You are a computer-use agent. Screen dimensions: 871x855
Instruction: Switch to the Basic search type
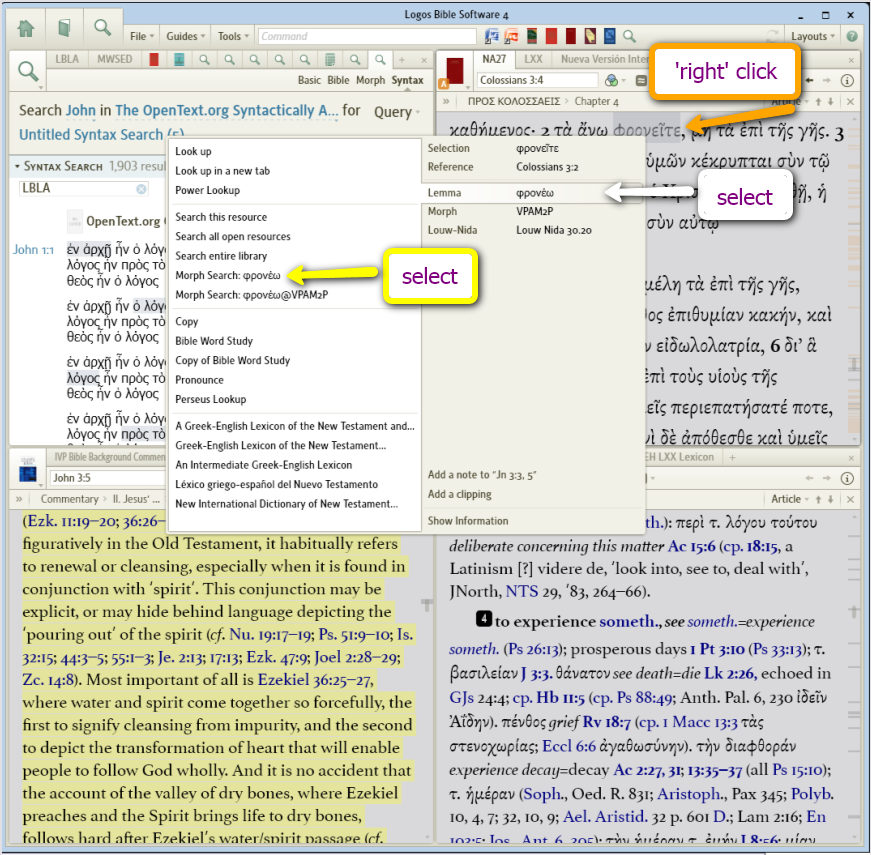click(309, 81)
